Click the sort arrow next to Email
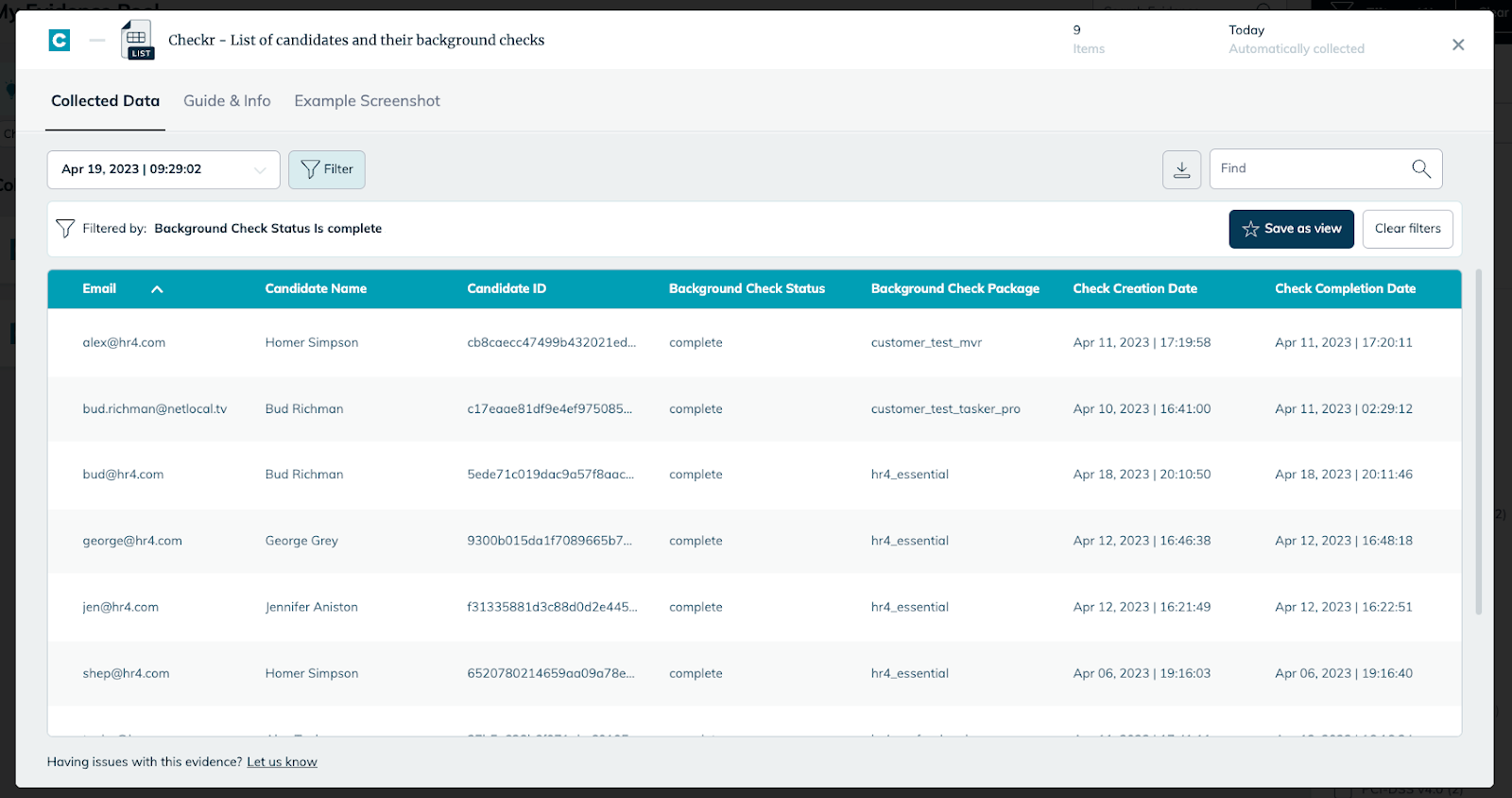This screenshot has width=1512, height=798. (x=157, y=289)
